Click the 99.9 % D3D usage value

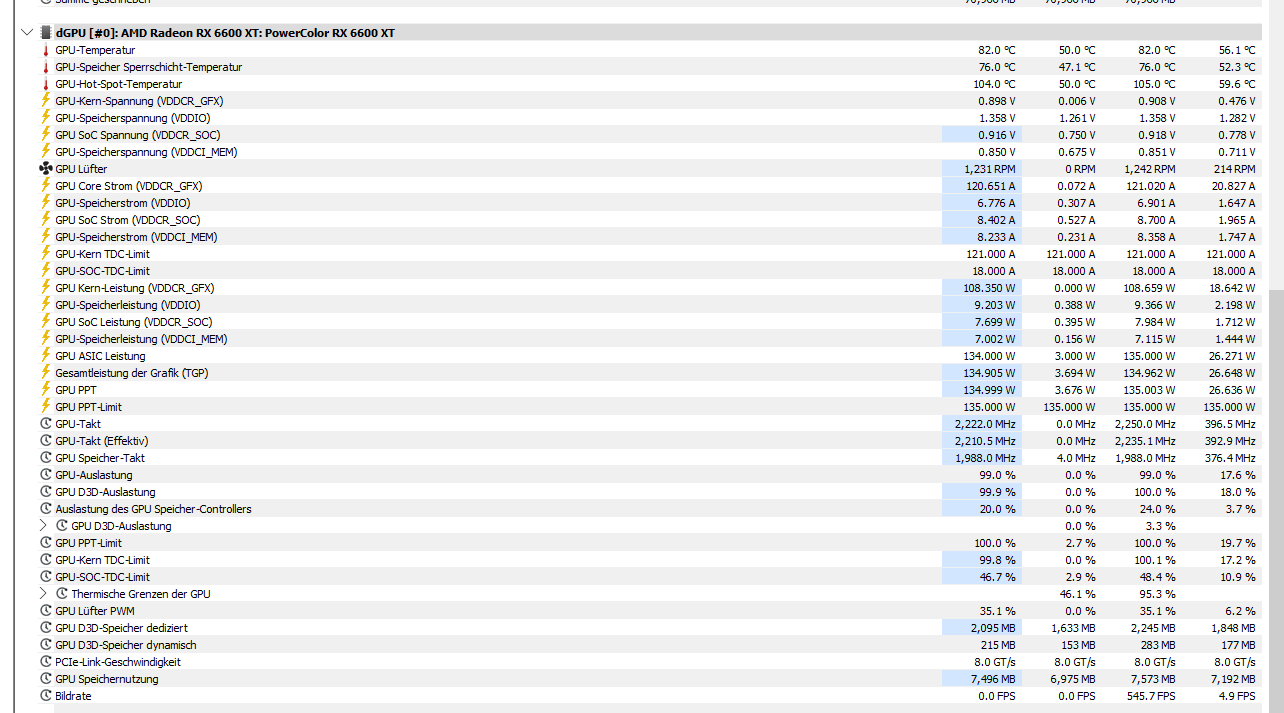(x=999, y=492)
